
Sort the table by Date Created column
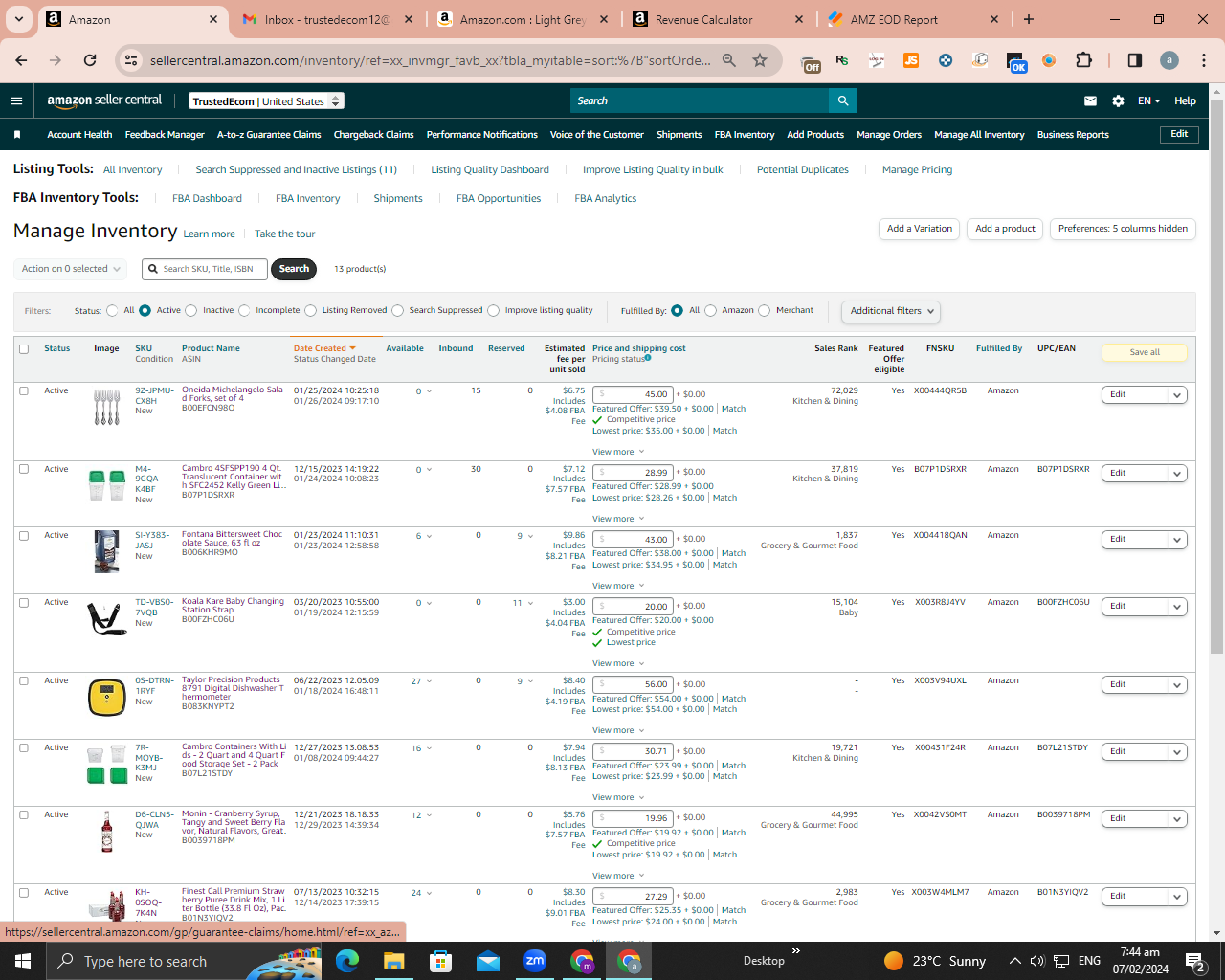pyautogui.click(x=324, y=348)
